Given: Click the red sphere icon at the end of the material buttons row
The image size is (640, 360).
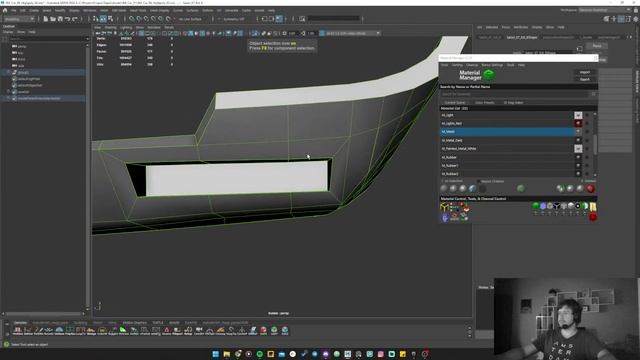Looking at the screenshot, I should point(590,189).
